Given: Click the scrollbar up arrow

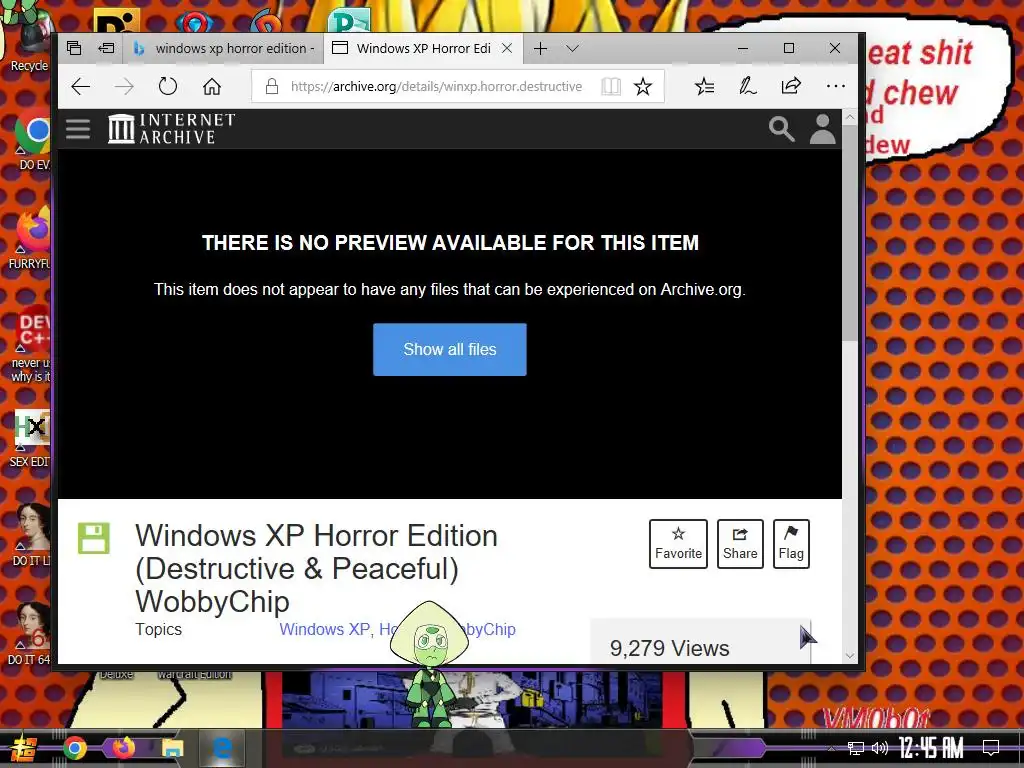Looking at the screenshot, I should click(x=849, y=118).
